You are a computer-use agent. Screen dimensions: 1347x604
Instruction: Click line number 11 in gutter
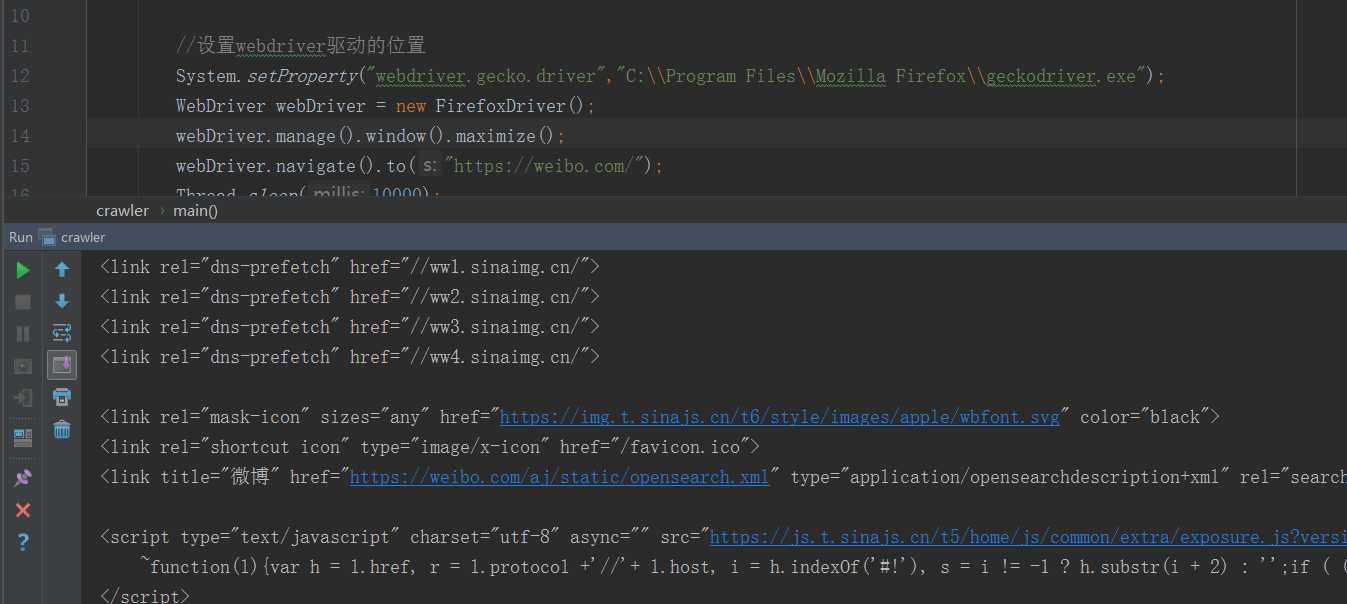pyautogui.click(x=19, y=46)
